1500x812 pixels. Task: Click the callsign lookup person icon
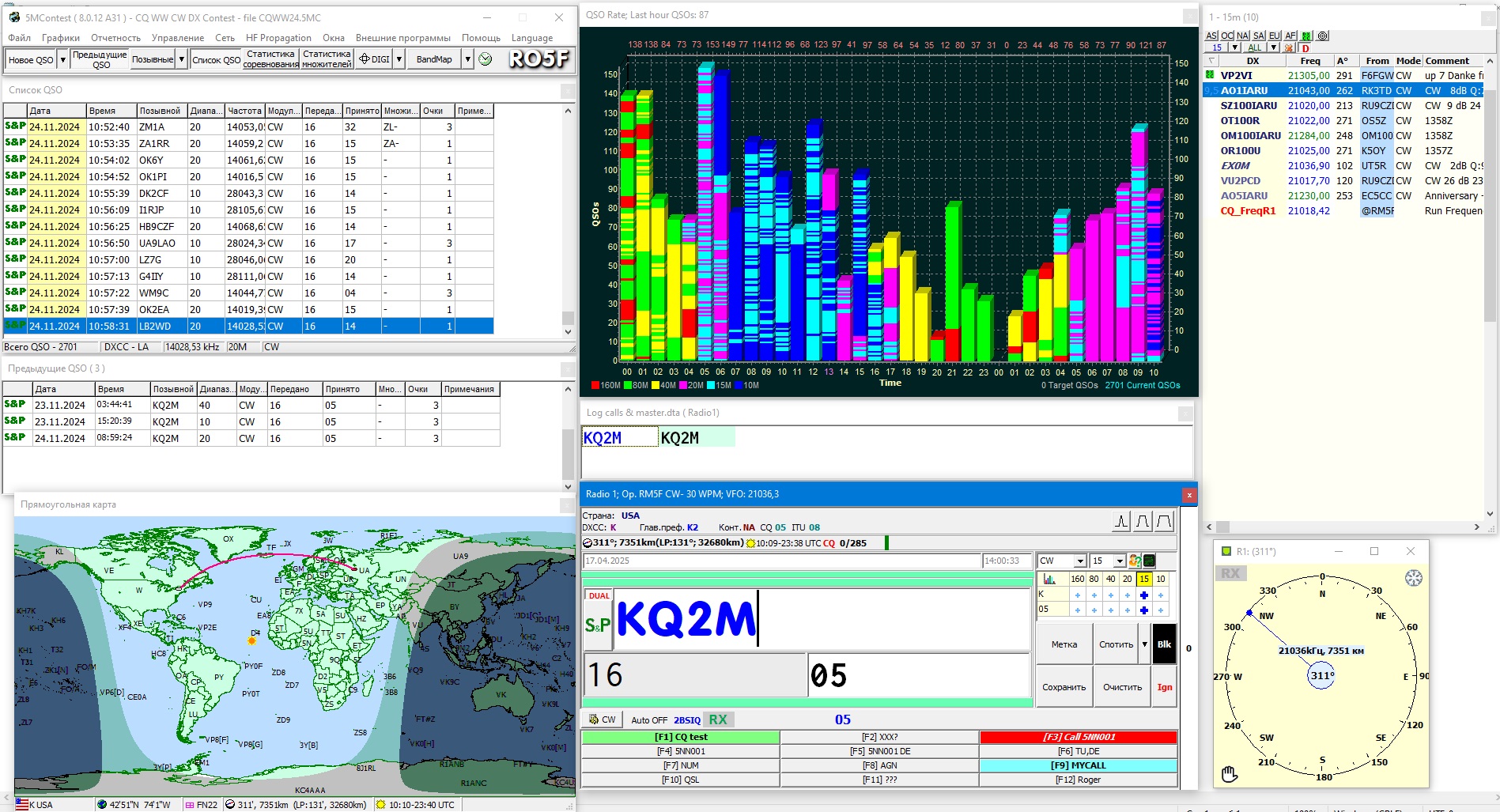[1135, 561]
